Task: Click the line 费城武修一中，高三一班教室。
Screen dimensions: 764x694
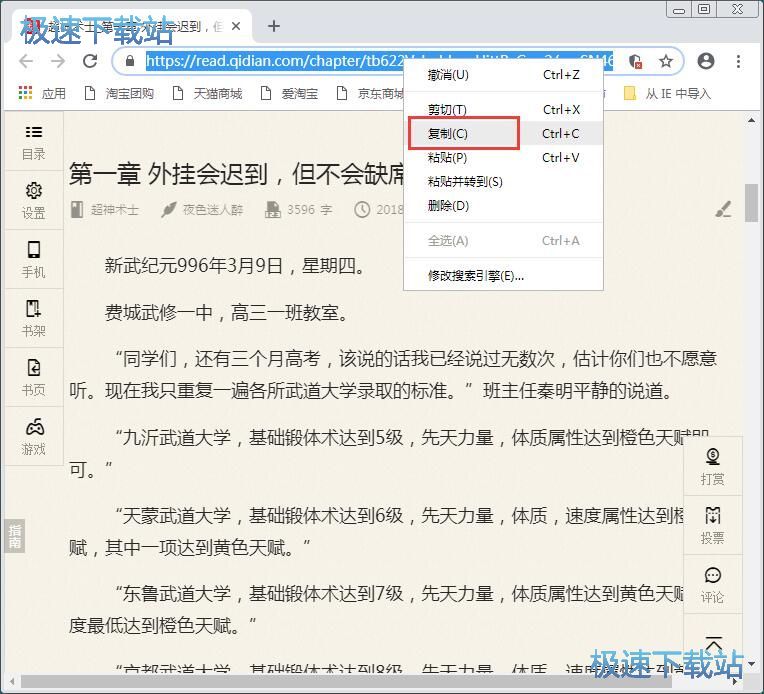Action: pos(227,312)
